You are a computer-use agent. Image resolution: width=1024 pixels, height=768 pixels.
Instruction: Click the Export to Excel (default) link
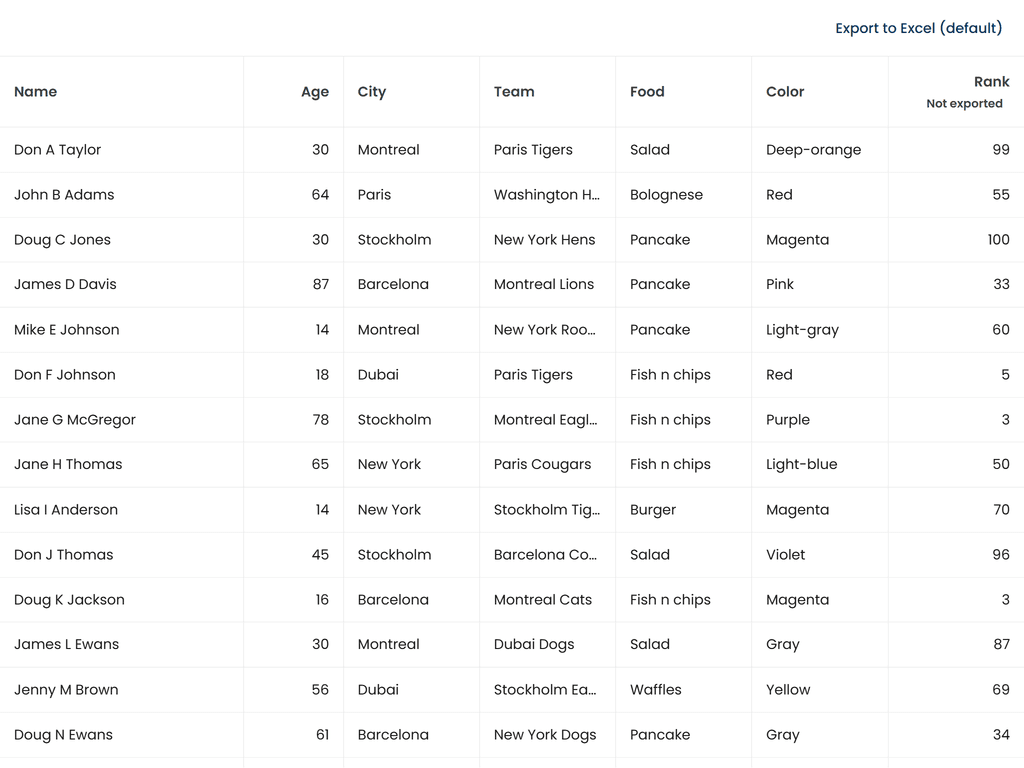pos(918,27)
